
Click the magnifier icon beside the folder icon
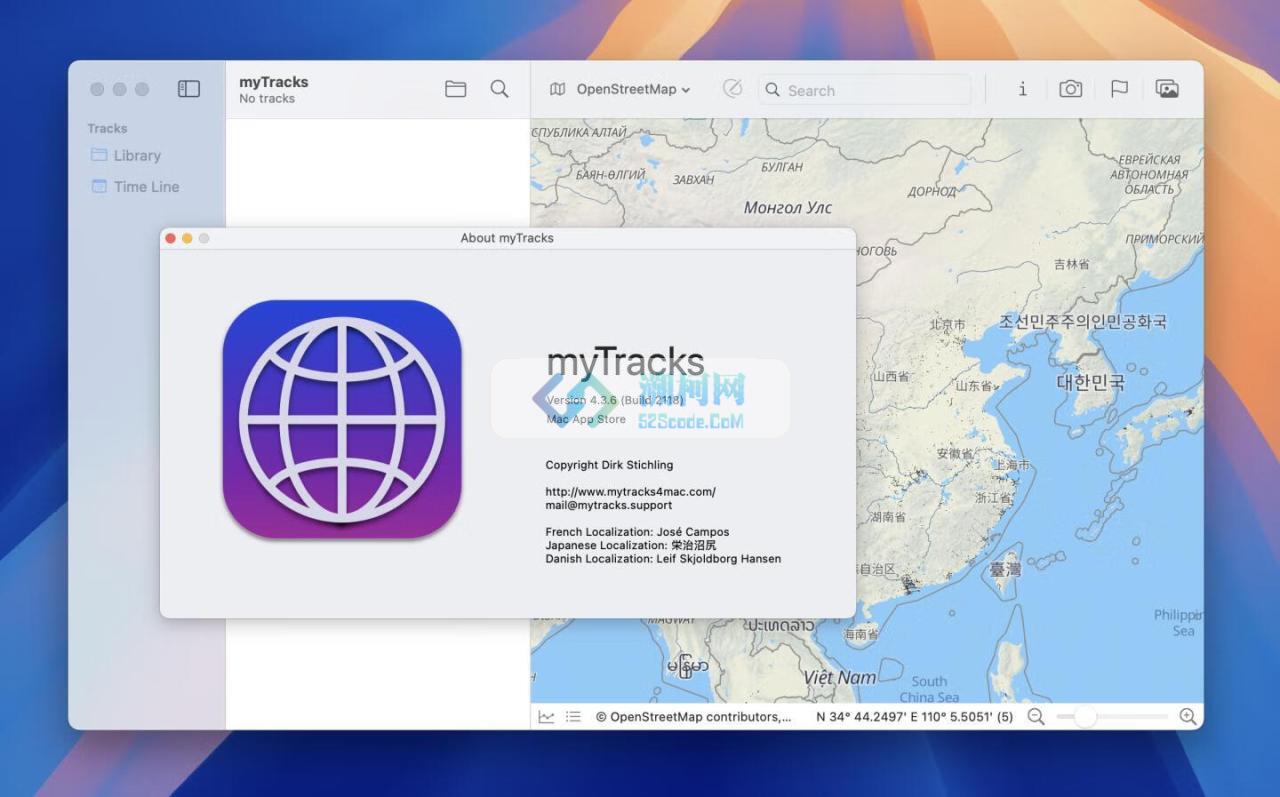(500, 89)
